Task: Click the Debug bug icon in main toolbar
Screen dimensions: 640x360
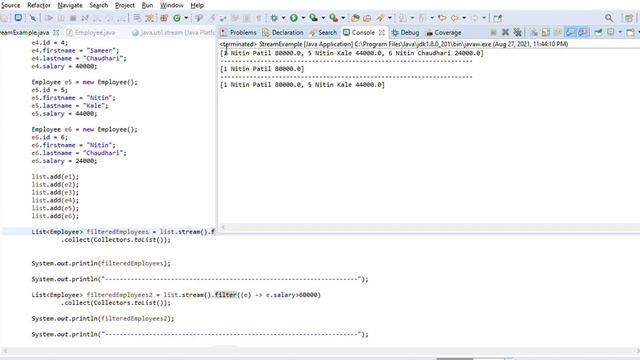Action: pyautogui.click(x=274, y=18)
